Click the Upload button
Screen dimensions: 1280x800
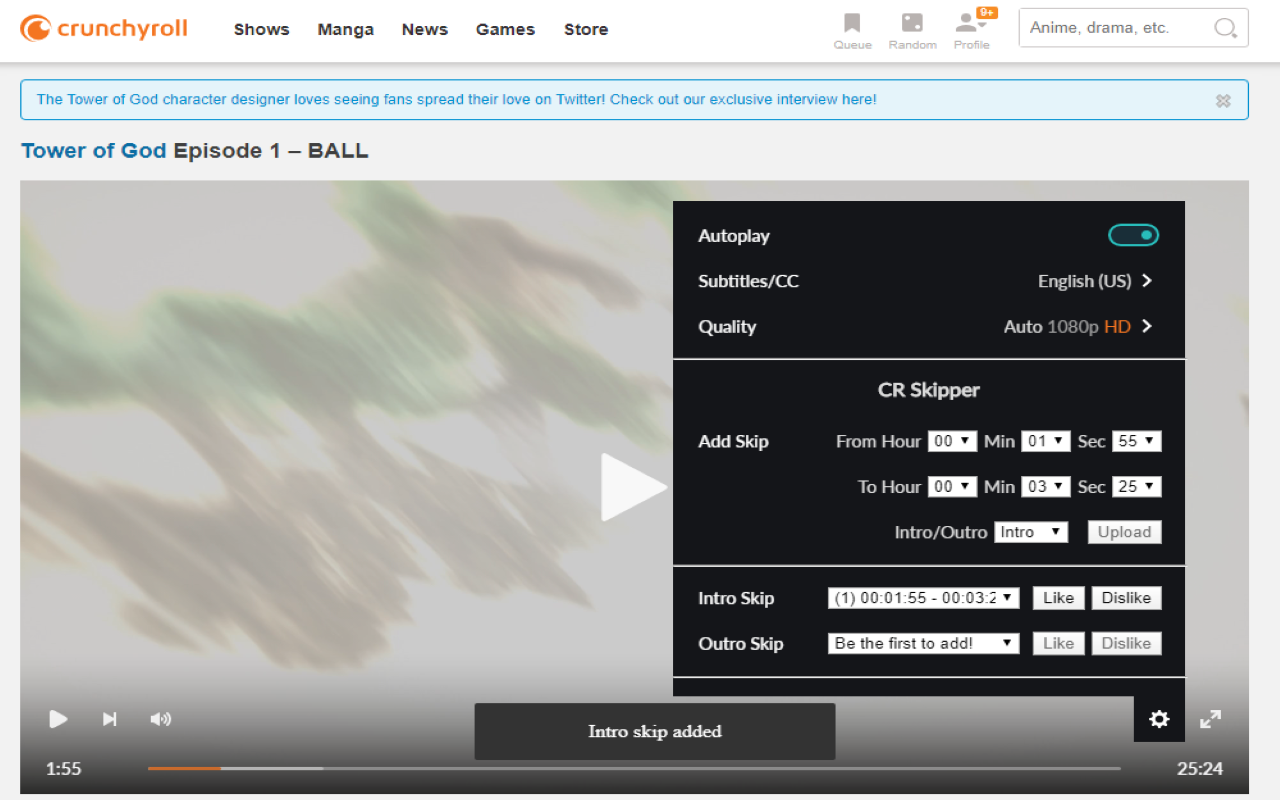[x=1124, y=532]
